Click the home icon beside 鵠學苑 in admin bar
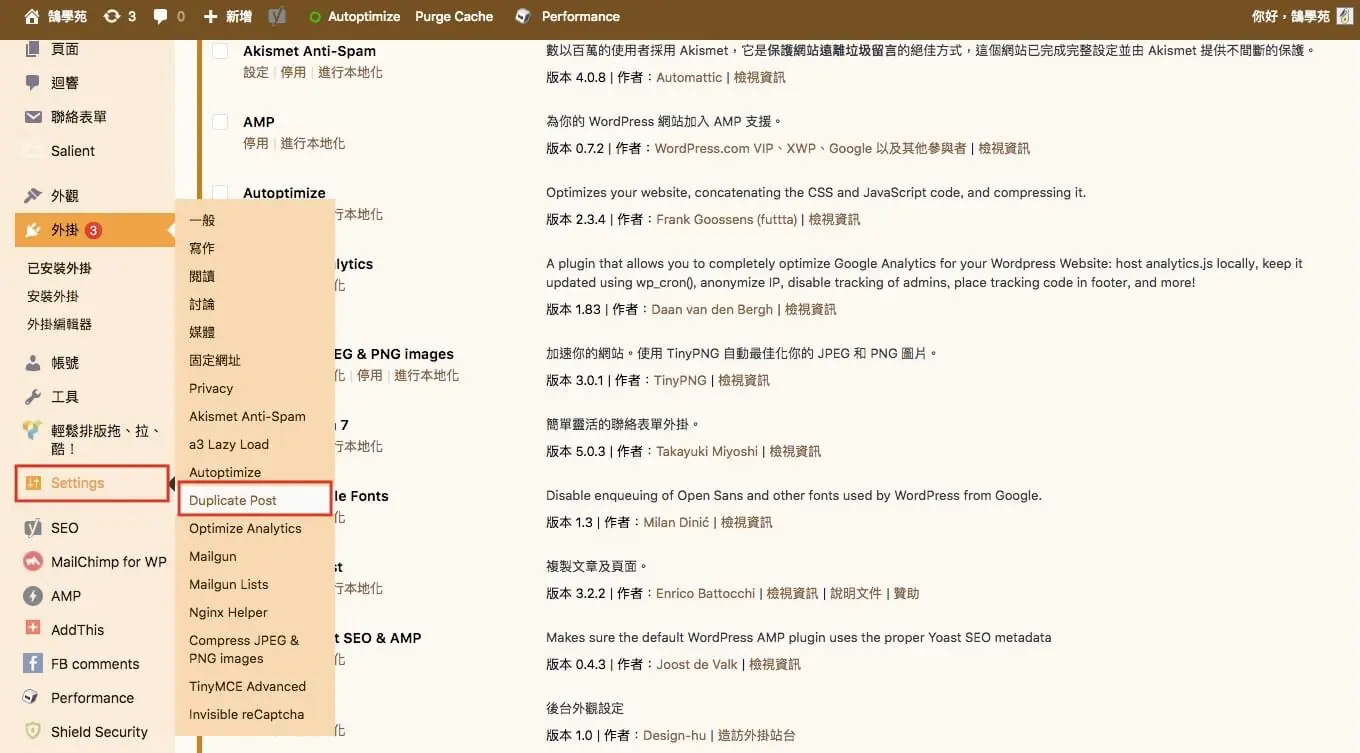1360x753 pixels. click(32, 16)
